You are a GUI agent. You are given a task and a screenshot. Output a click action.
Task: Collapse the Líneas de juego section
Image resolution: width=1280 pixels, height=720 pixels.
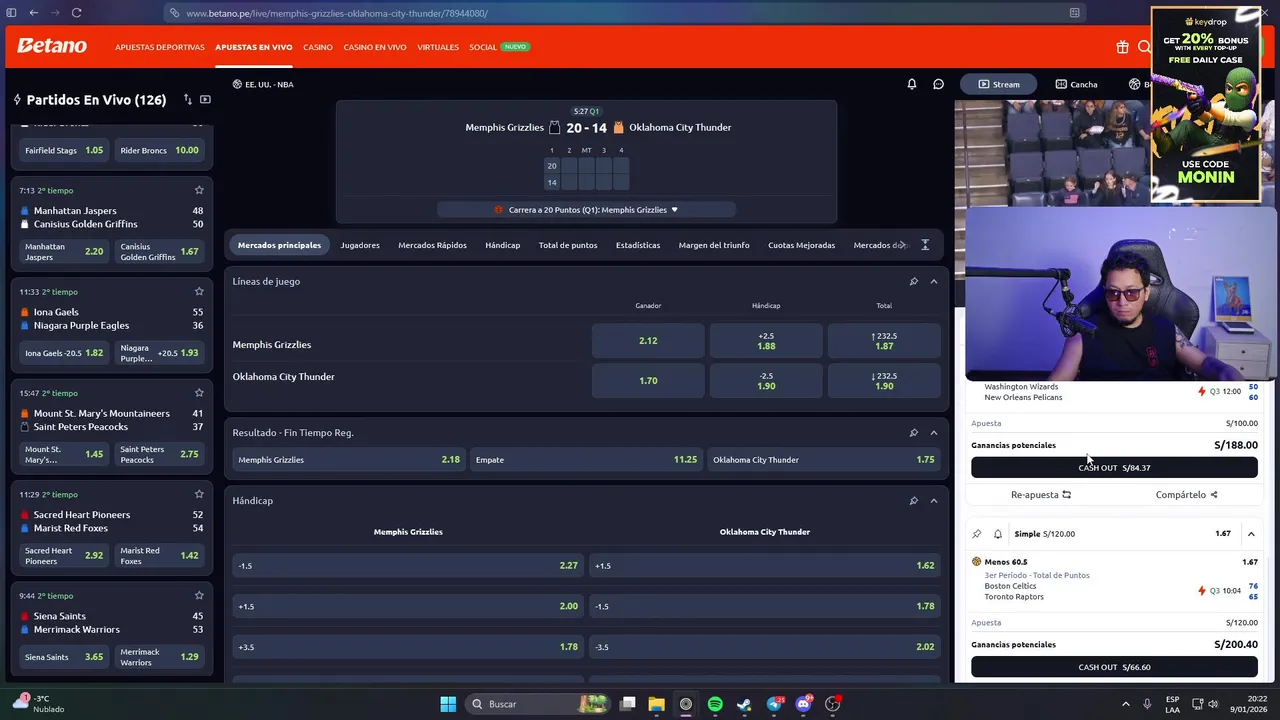tap(934, 281)
